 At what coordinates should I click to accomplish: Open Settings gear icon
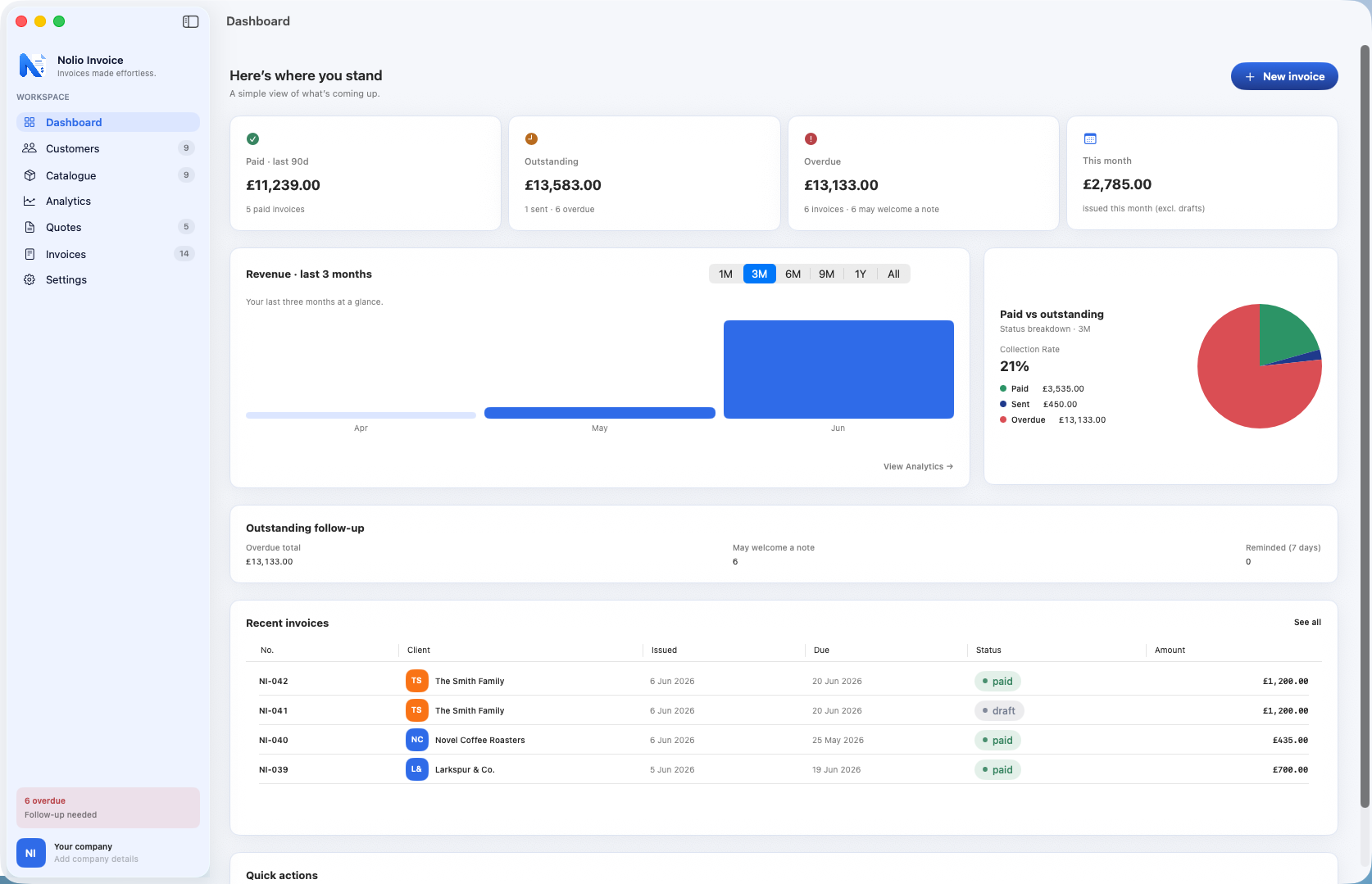tap(30, 279)
